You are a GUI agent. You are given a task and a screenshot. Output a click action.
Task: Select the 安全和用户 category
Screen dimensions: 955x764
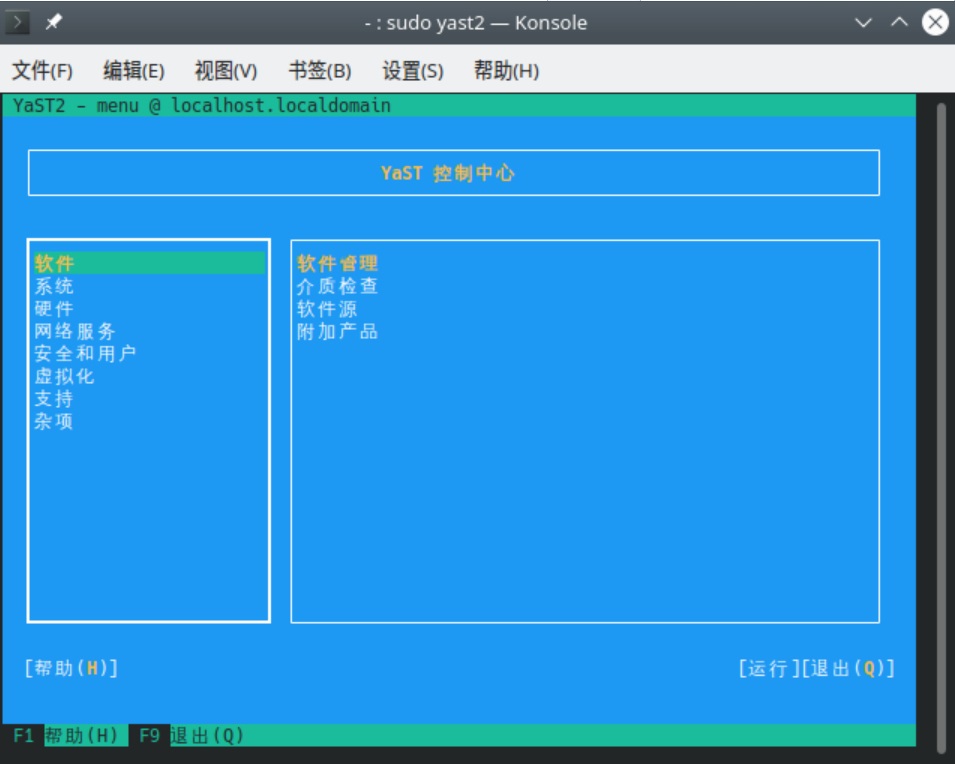pyautogui.click(x=85, y=353)
